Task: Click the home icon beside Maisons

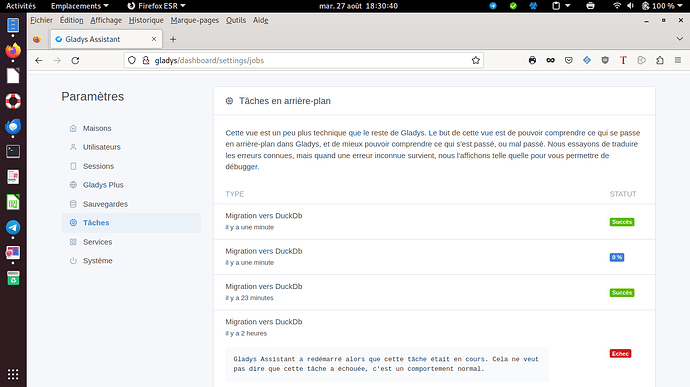Action: click(73, 128)
